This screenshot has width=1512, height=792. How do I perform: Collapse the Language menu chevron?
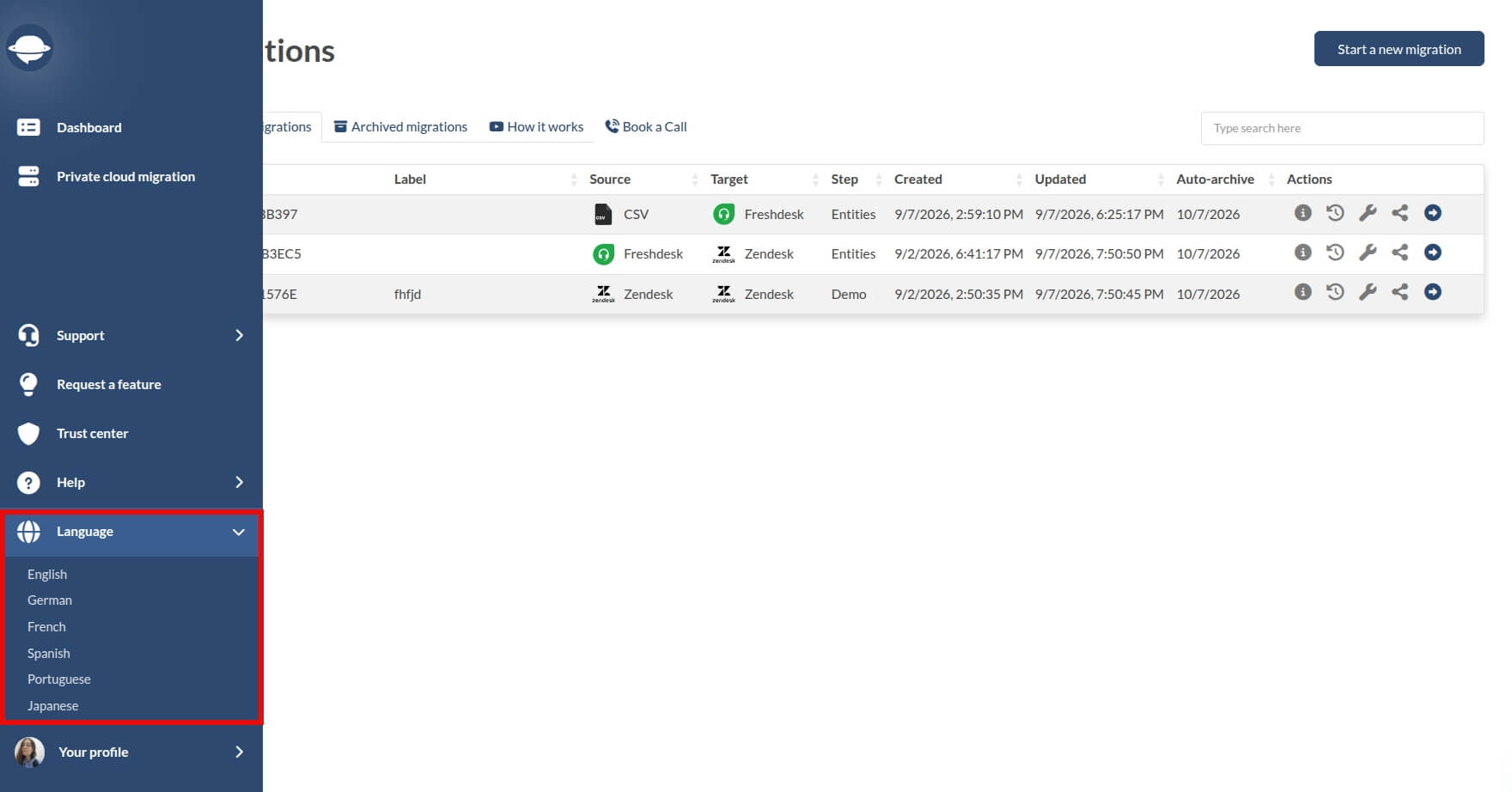pyautogui.click(x=239, y=532)
